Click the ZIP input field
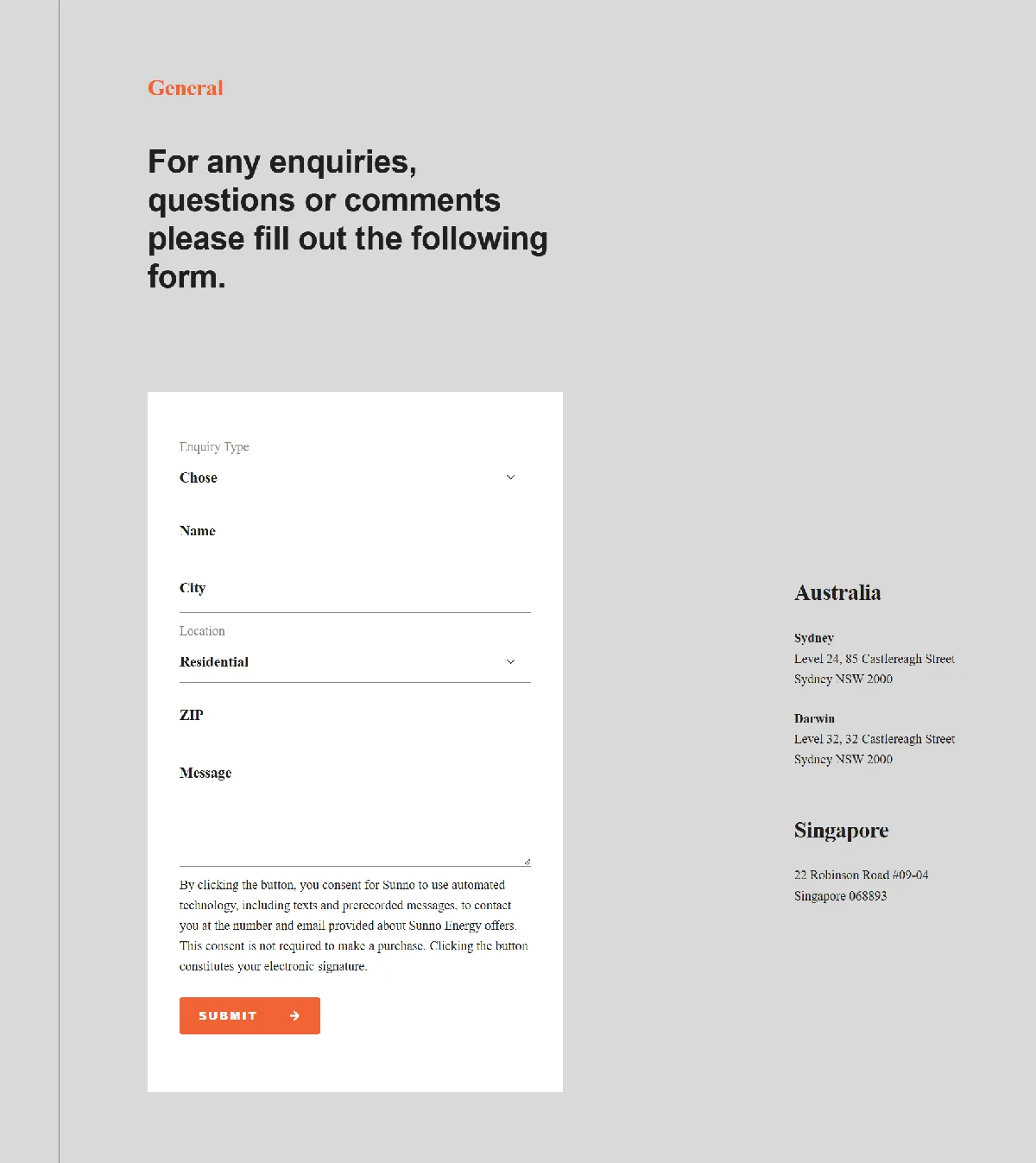Viewport: 1036px width, 1163px height. click(354, 716)
